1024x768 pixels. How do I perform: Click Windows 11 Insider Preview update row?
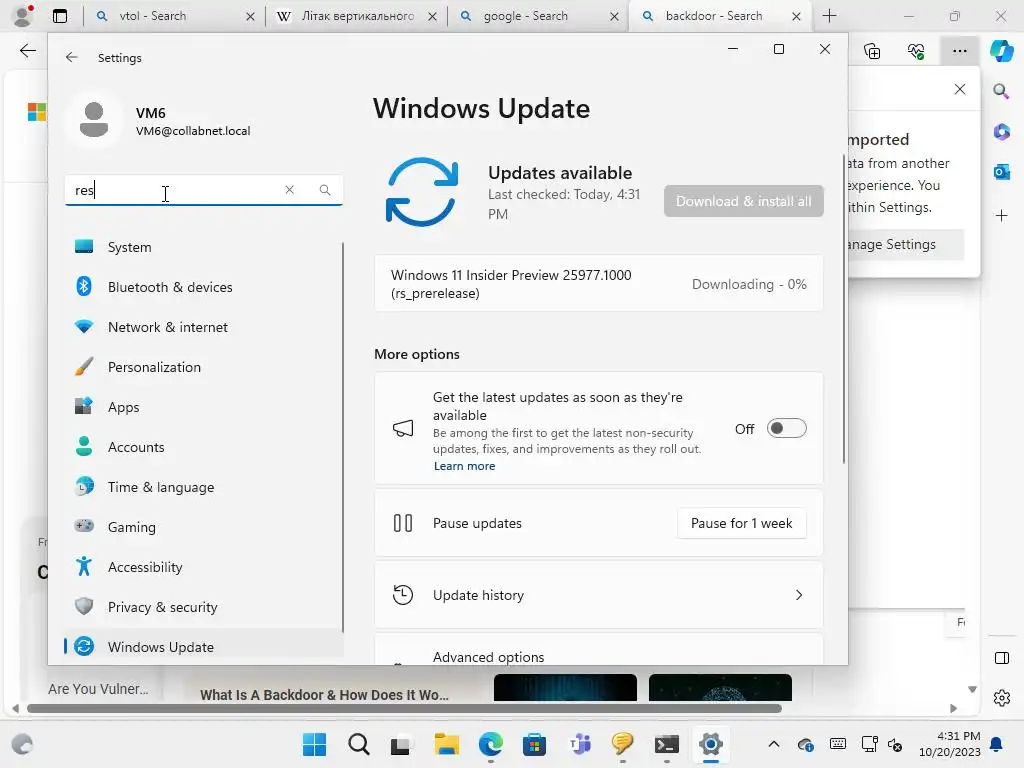[x=598, y=284]
